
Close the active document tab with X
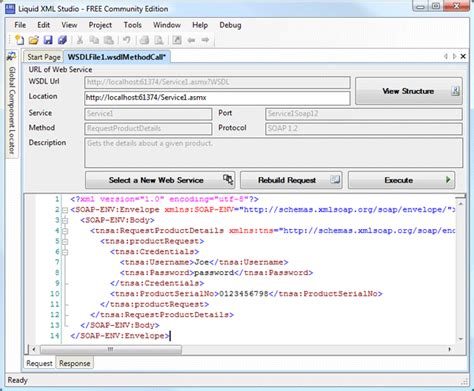point(463,56)
